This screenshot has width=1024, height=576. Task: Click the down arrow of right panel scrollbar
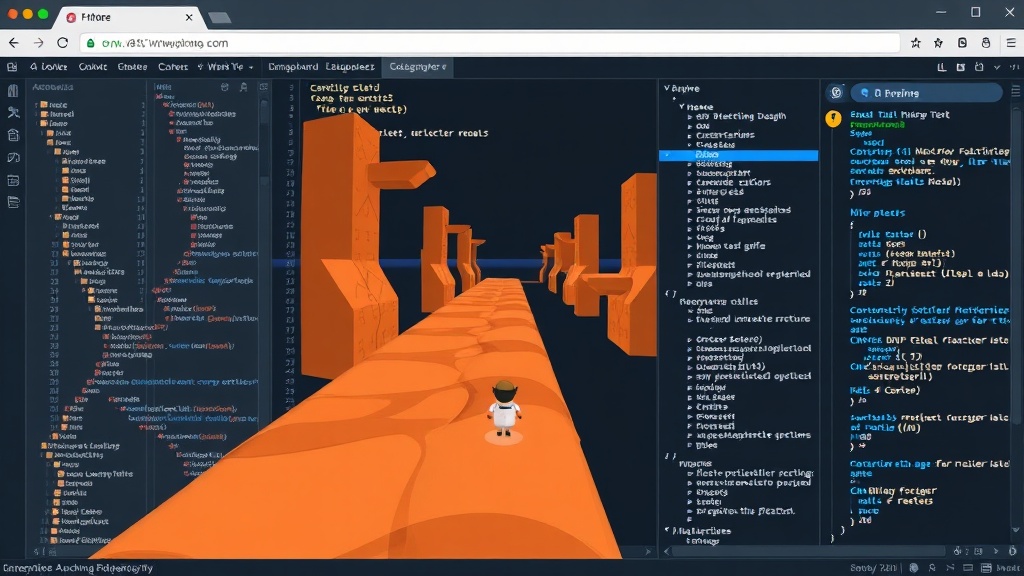pyautogui.click(x=1016, y=530)
